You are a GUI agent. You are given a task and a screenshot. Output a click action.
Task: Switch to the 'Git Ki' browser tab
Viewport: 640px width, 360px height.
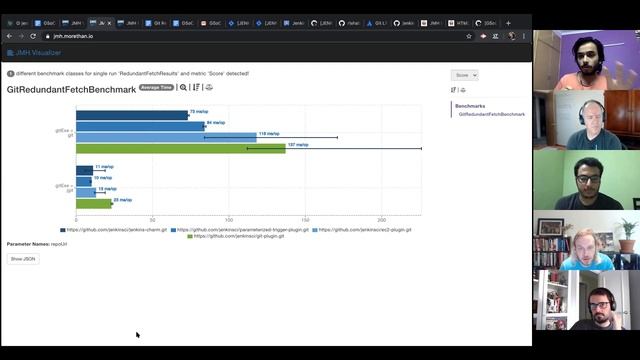coord(156,23)
